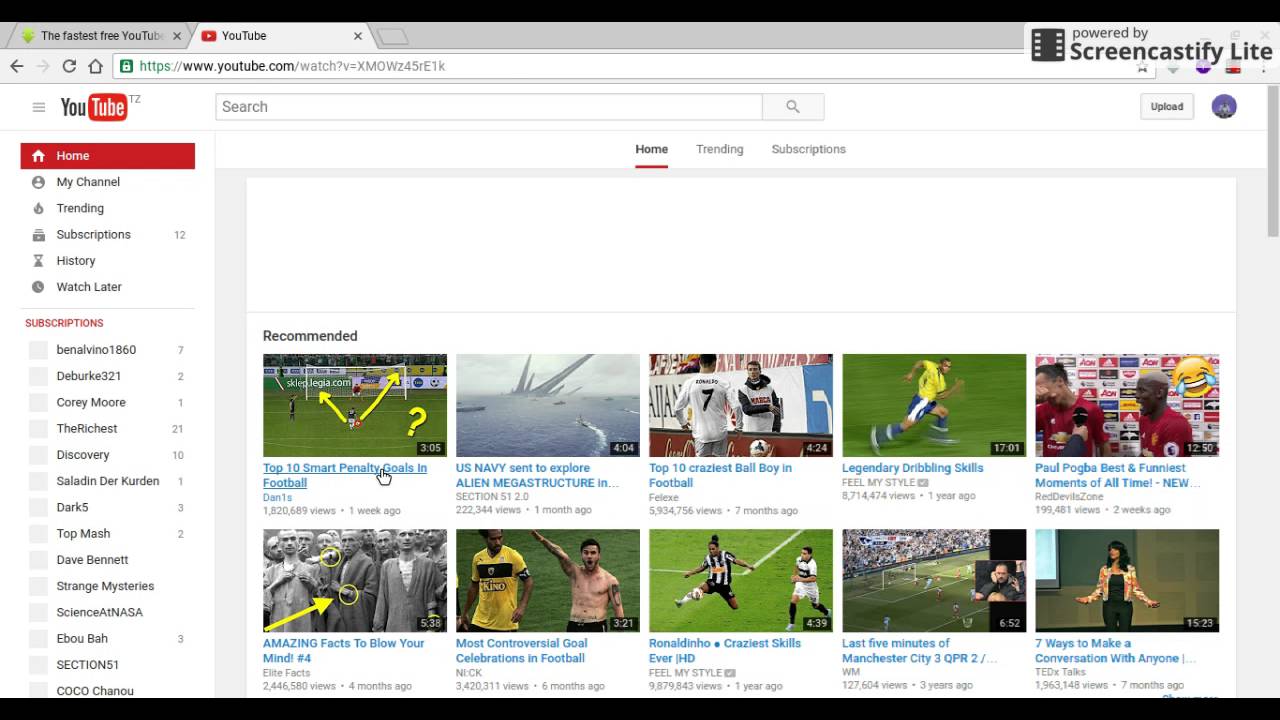The image size is (1280, 720).
Task: Click the Upload button
Action: (x=1167, y=107)
